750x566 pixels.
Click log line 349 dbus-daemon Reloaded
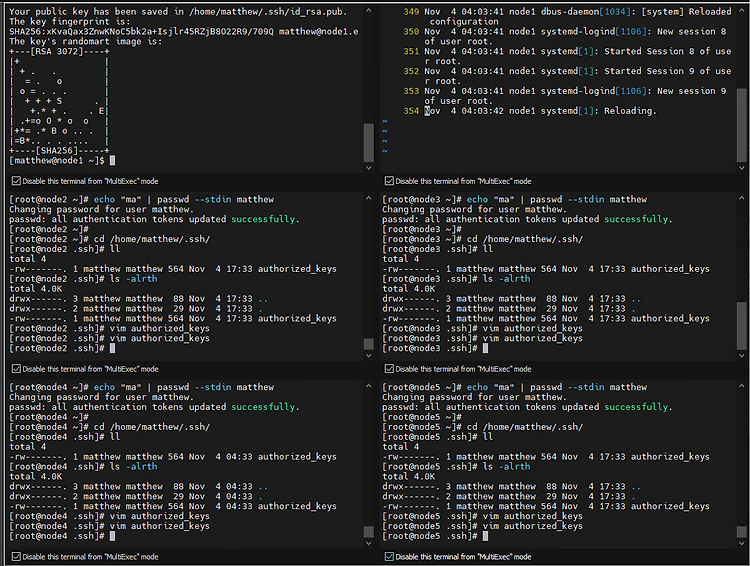[x=567, y=16]
